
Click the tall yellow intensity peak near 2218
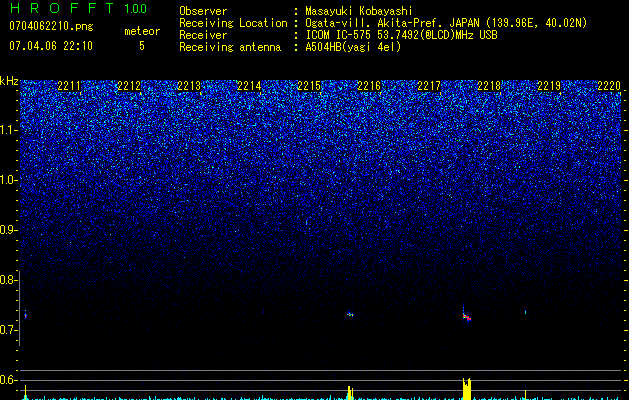467,388
